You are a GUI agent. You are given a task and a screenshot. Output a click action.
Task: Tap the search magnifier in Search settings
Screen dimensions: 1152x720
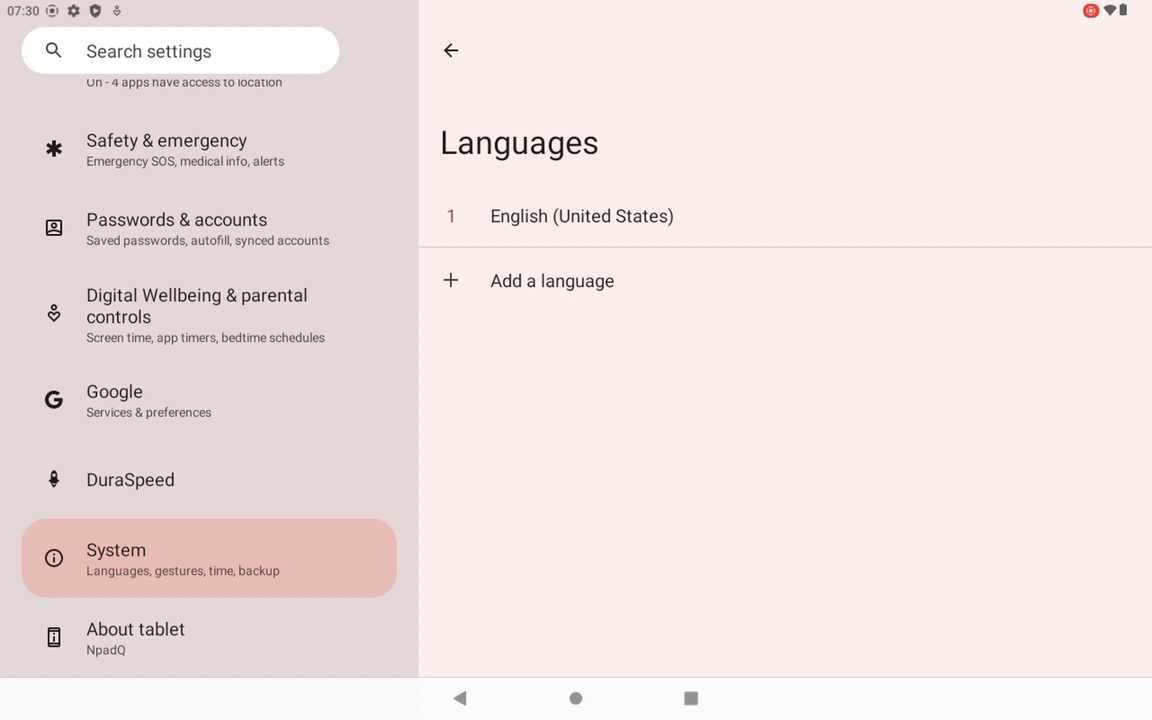click(x=53, y=50)
